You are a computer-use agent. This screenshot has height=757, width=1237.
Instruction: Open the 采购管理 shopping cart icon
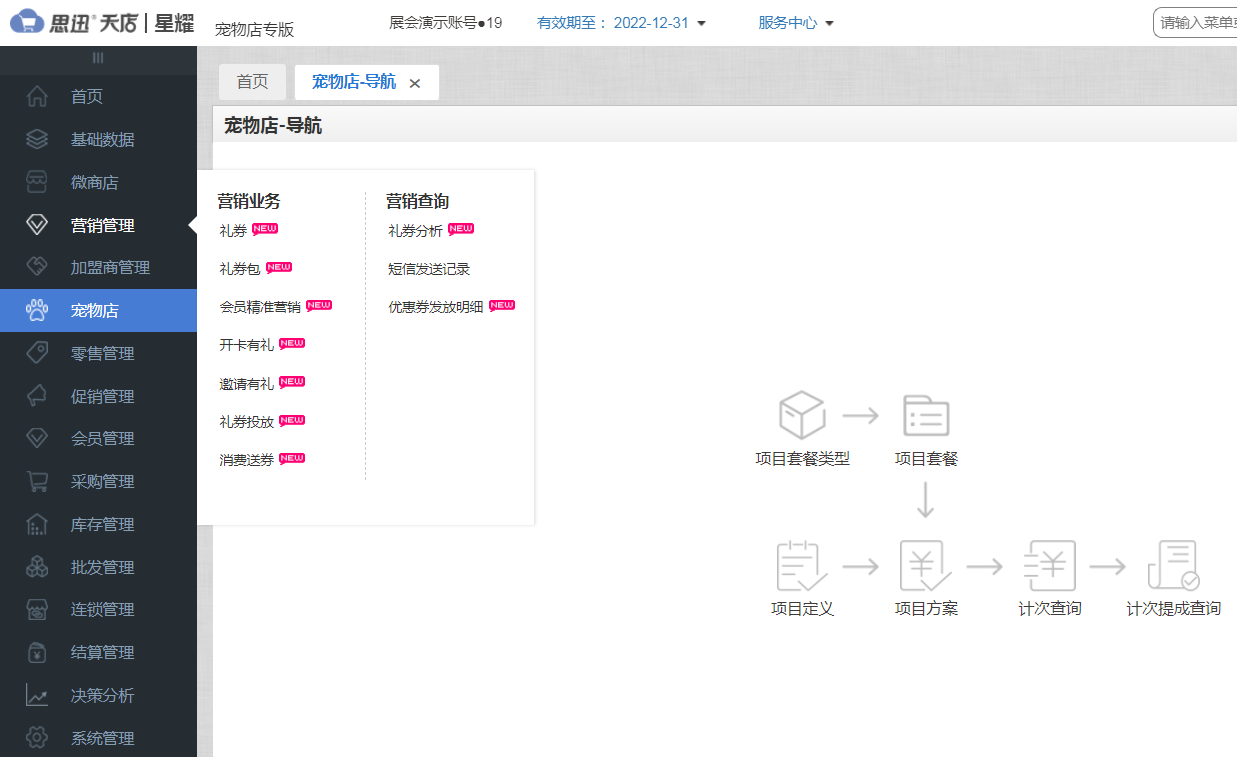tap(37, 481)
